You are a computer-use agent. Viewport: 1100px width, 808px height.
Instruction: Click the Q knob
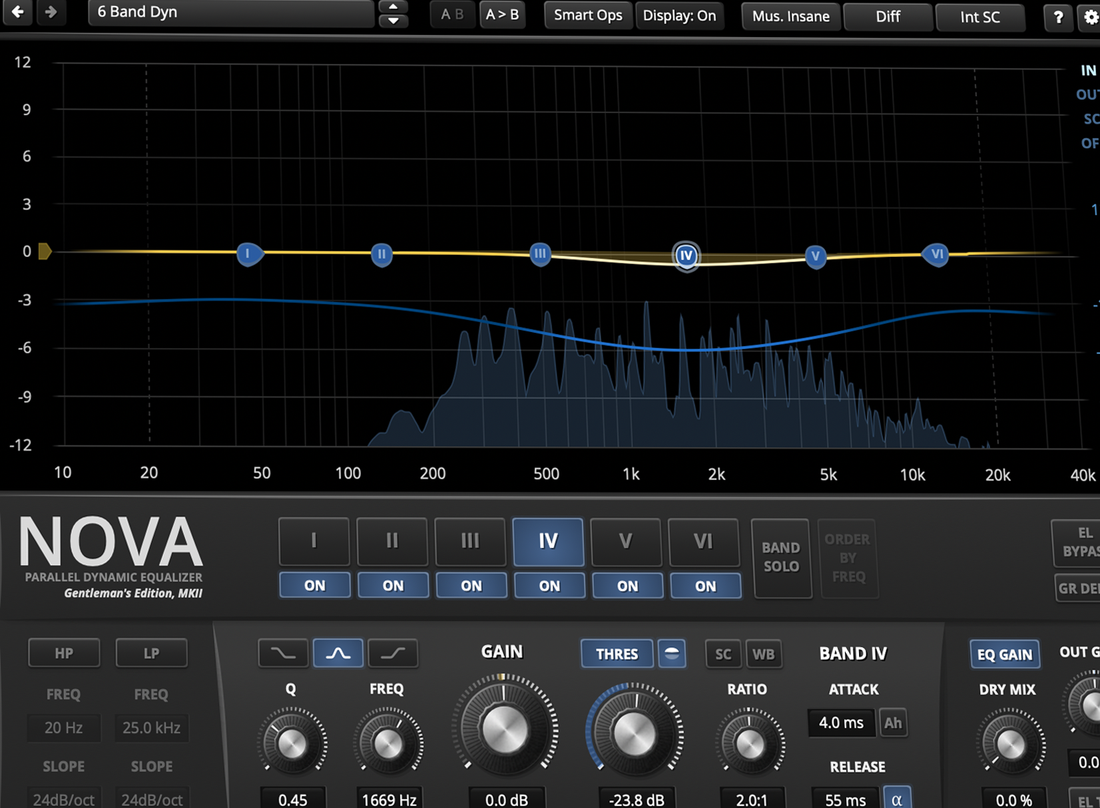click(292, 743)
